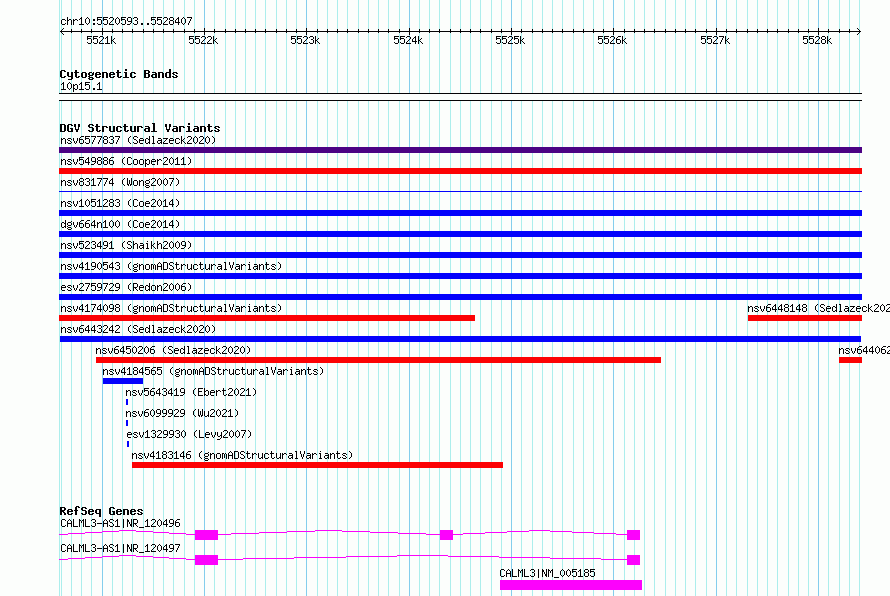Select the last exon of NR_120497
Screen dimensions: 890x596
point(633,560)
